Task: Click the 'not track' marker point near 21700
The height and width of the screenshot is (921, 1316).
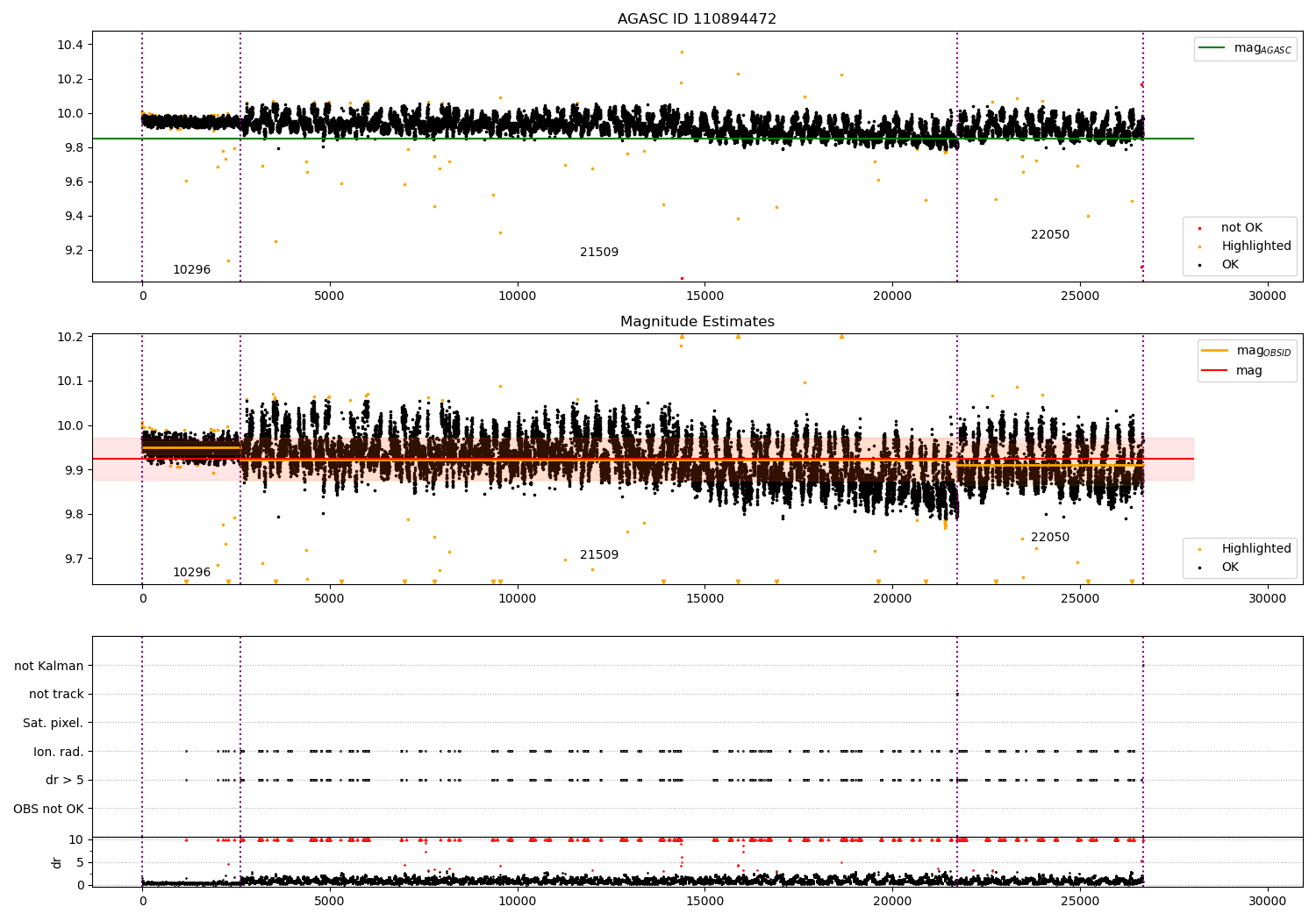Action: pos(957,695)
